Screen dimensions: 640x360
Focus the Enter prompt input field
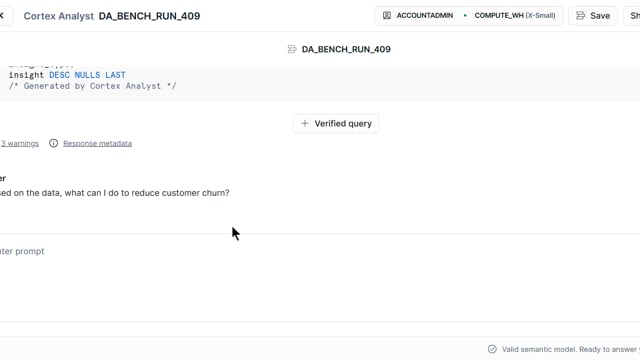click(320, 251)
